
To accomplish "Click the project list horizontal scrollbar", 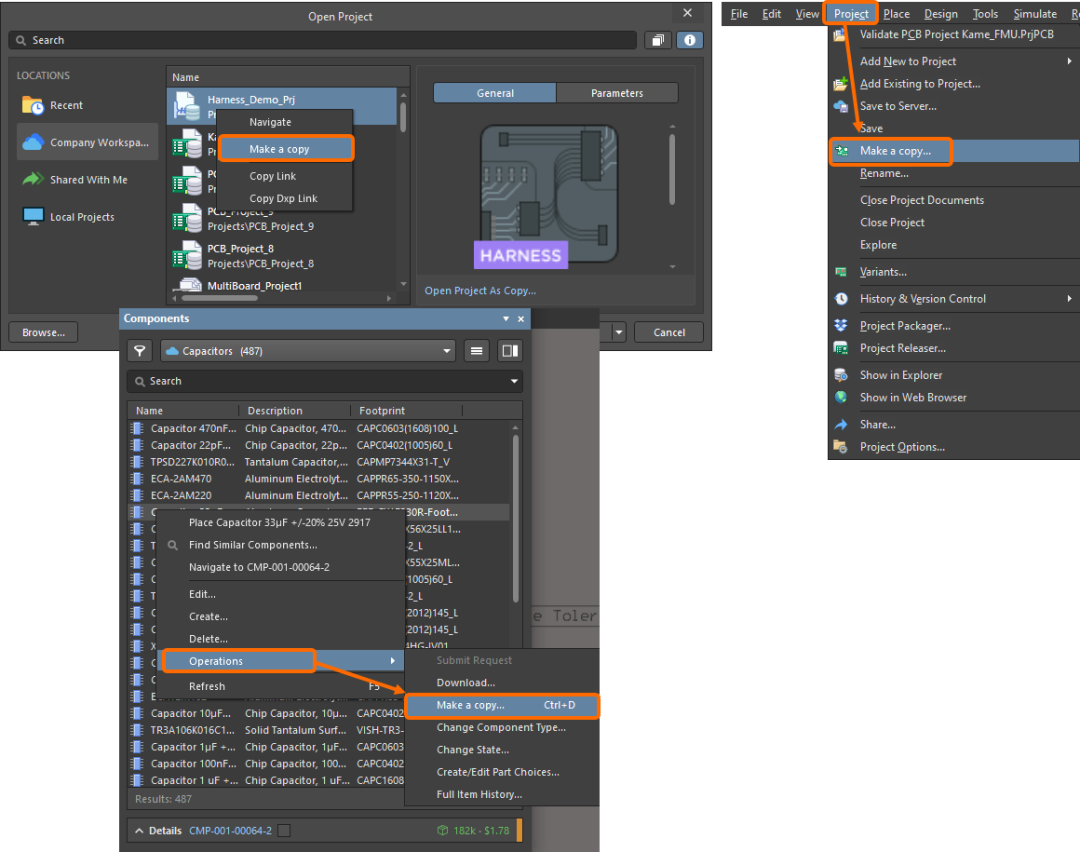I will pyautogui.click(x=220, y=298).
